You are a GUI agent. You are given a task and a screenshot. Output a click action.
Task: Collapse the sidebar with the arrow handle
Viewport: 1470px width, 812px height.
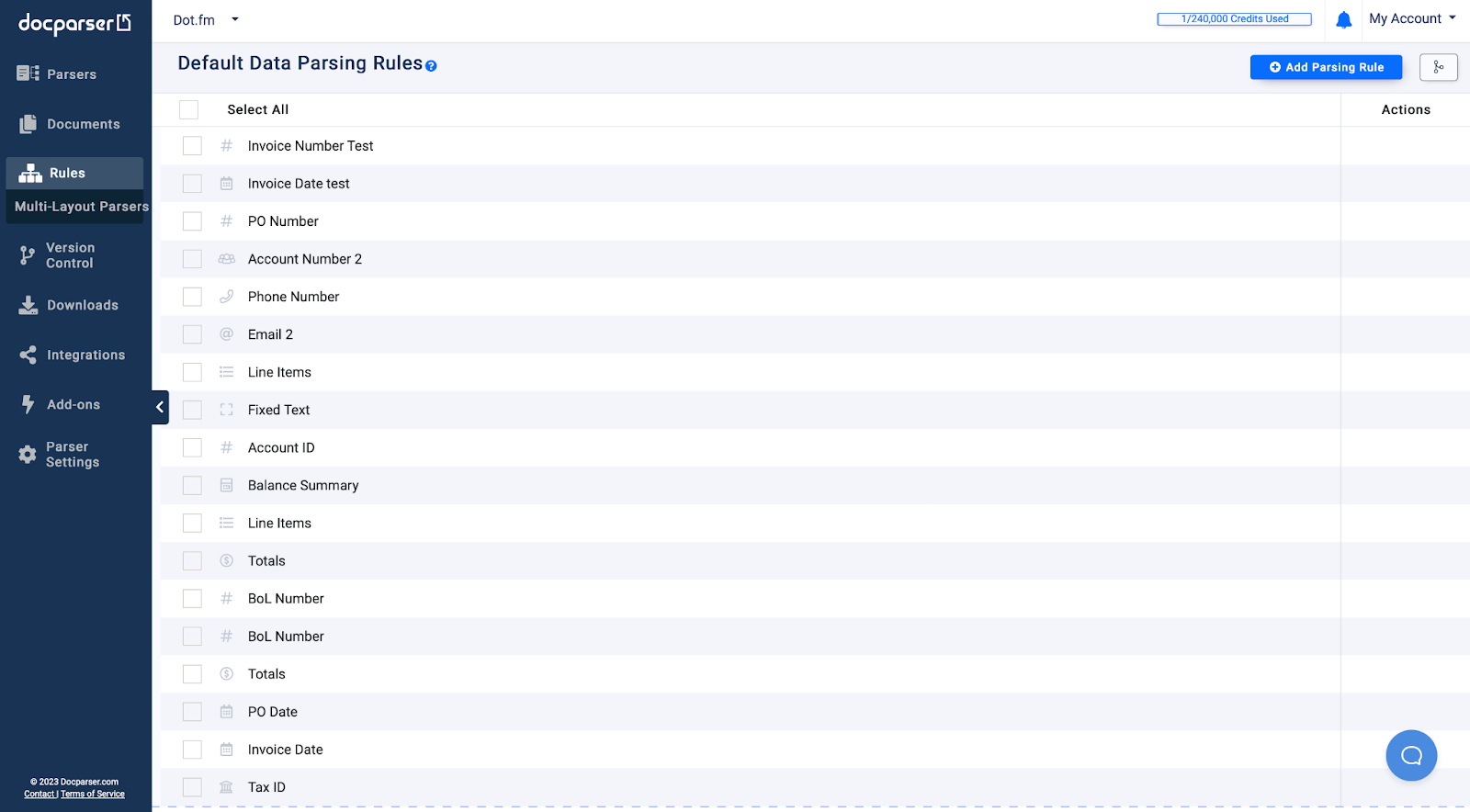pos(160,407)
